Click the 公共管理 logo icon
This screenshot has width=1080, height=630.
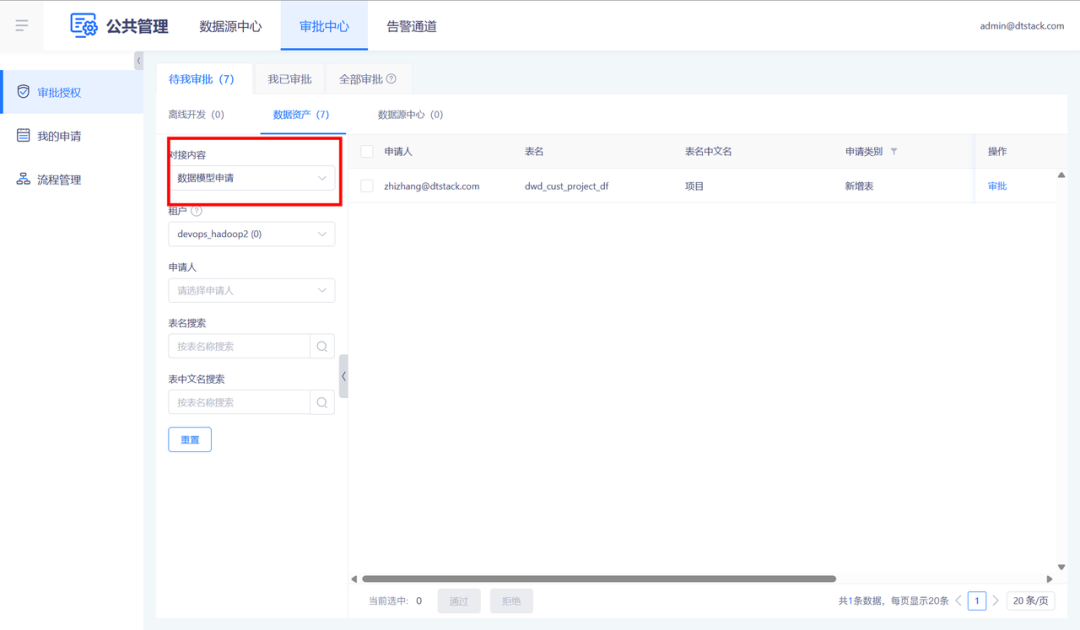84,25
